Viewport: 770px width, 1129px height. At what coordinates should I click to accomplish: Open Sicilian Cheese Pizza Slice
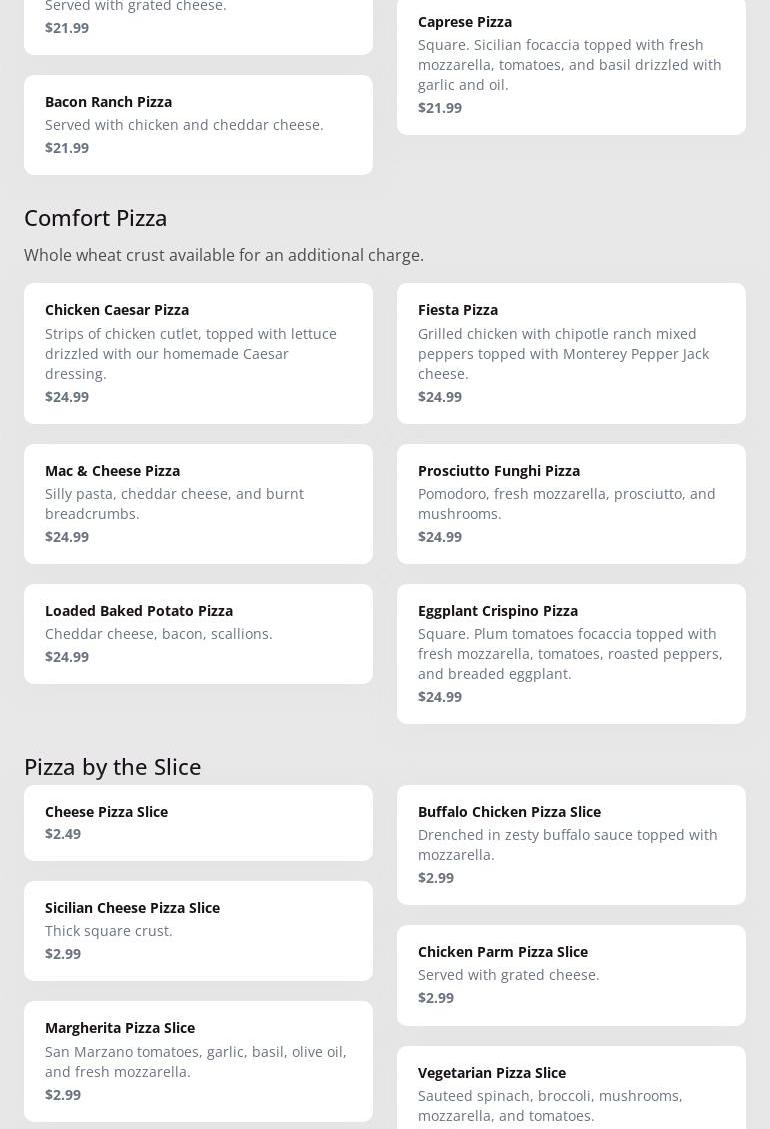[198, 930]
